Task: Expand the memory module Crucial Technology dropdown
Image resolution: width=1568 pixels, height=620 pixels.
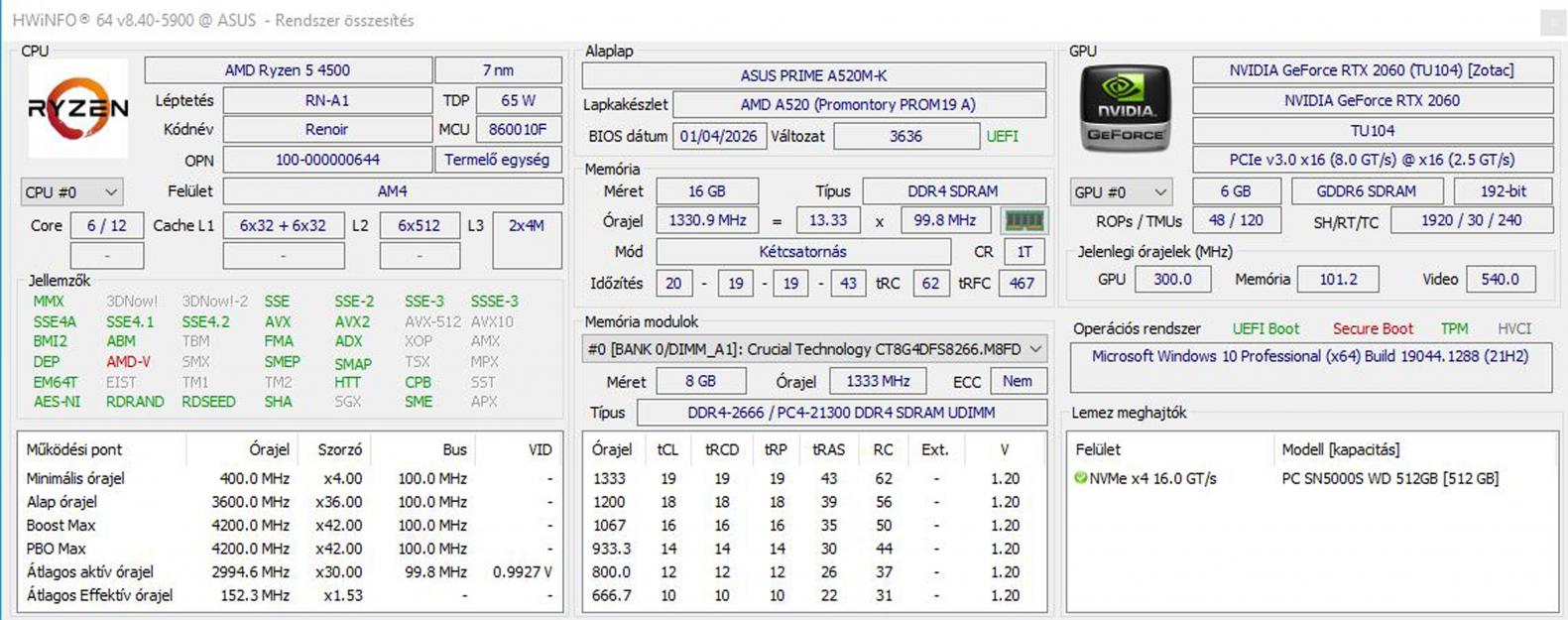Action: point(1035,349)
